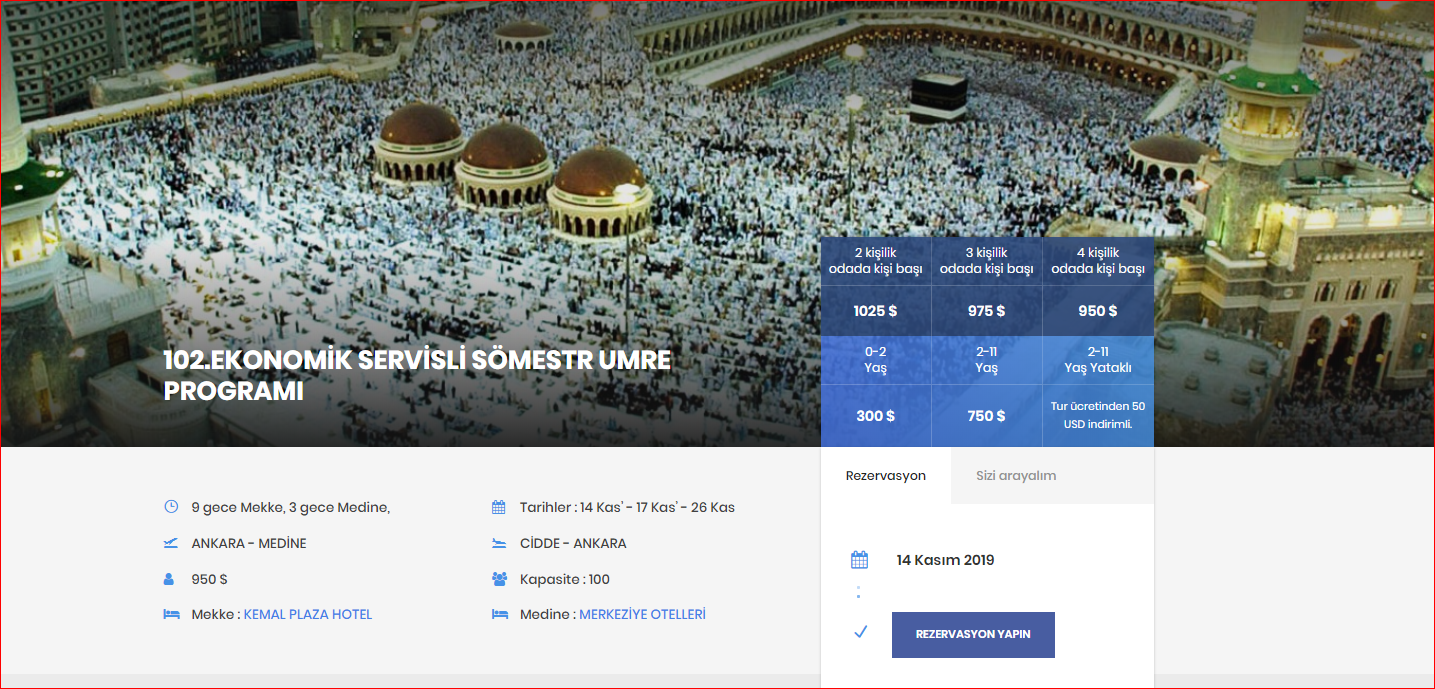Image resolution: width=1435 pixels, height=689 pixels.
Task: Select the 1025 $ two-person room price
Action: pos(875,311)
